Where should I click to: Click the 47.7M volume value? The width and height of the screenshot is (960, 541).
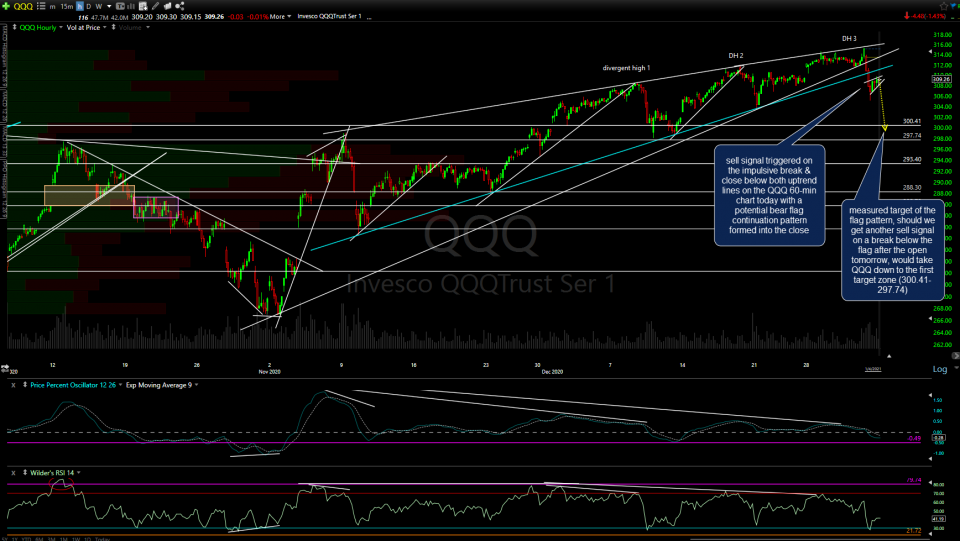99,17
